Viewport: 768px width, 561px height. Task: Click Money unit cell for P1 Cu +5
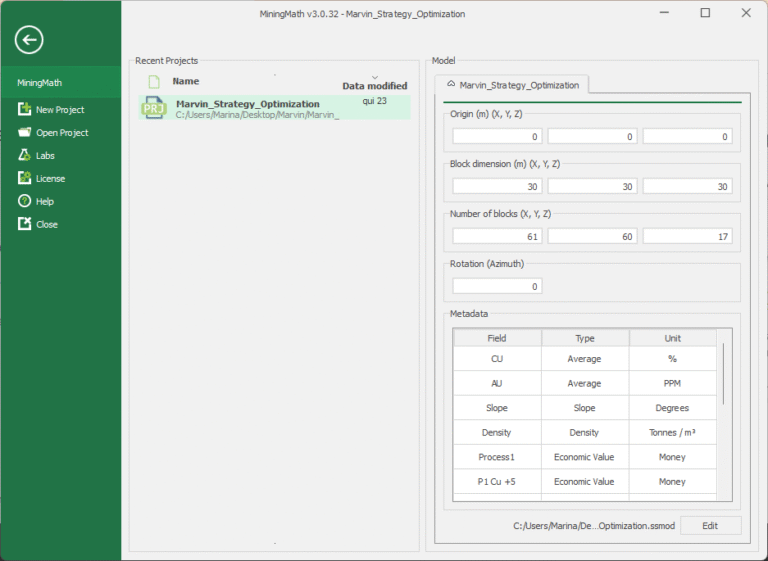tap(672, 481)
